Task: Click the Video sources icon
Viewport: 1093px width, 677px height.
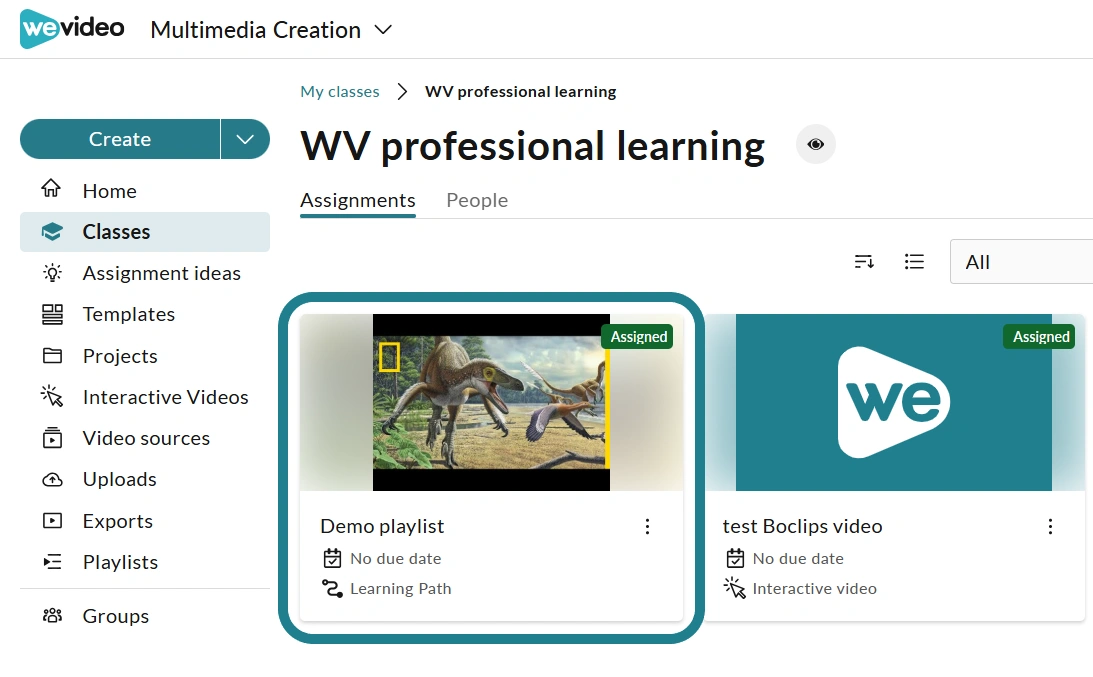Action: tap(52, 438)
